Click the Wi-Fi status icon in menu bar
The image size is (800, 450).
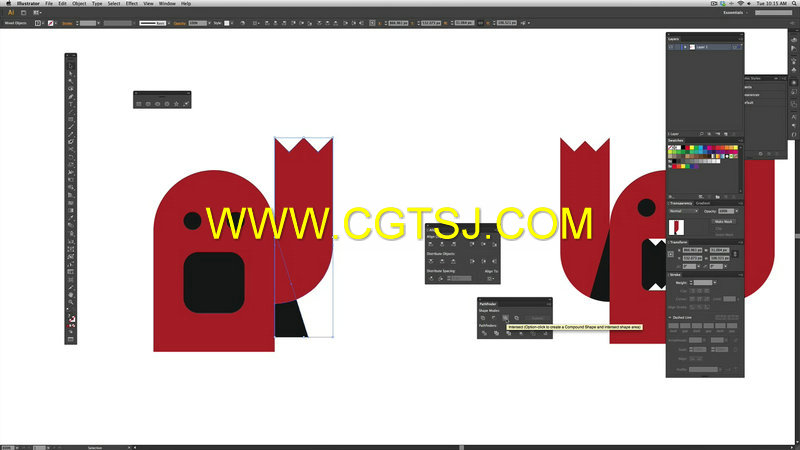pos(740,4)
